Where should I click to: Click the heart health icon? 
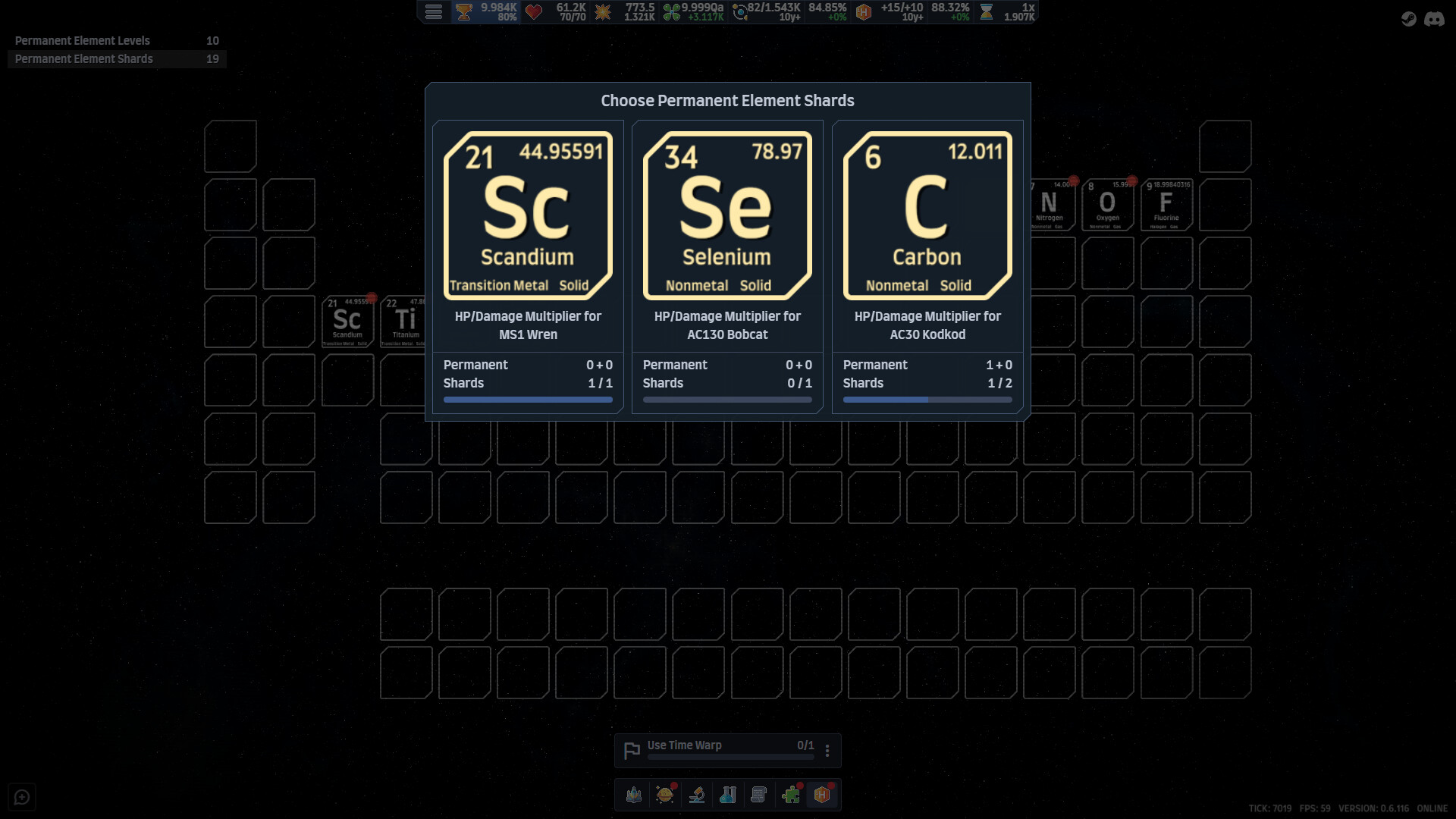point(535,12)
